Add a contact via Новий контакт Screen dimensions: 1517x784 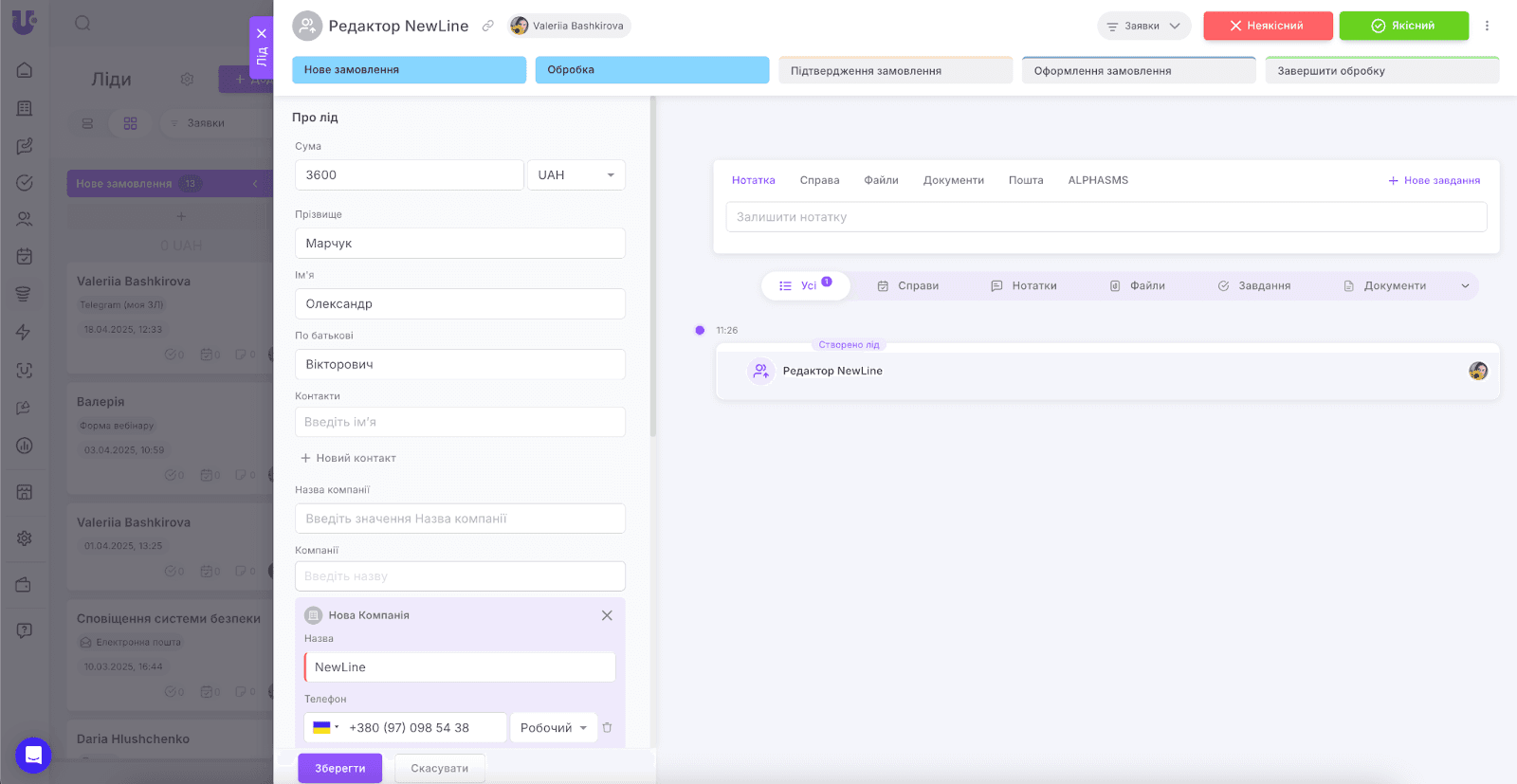pyautogui.click(x=348, y=458)
